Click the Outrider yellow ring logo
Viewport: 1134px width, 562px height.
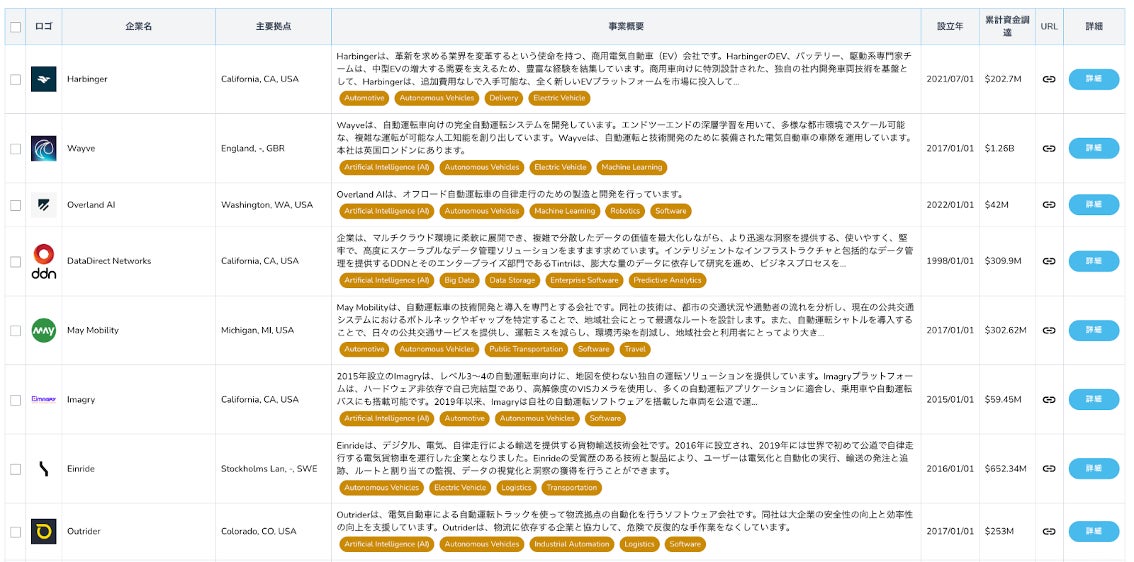tap(43, 532)
